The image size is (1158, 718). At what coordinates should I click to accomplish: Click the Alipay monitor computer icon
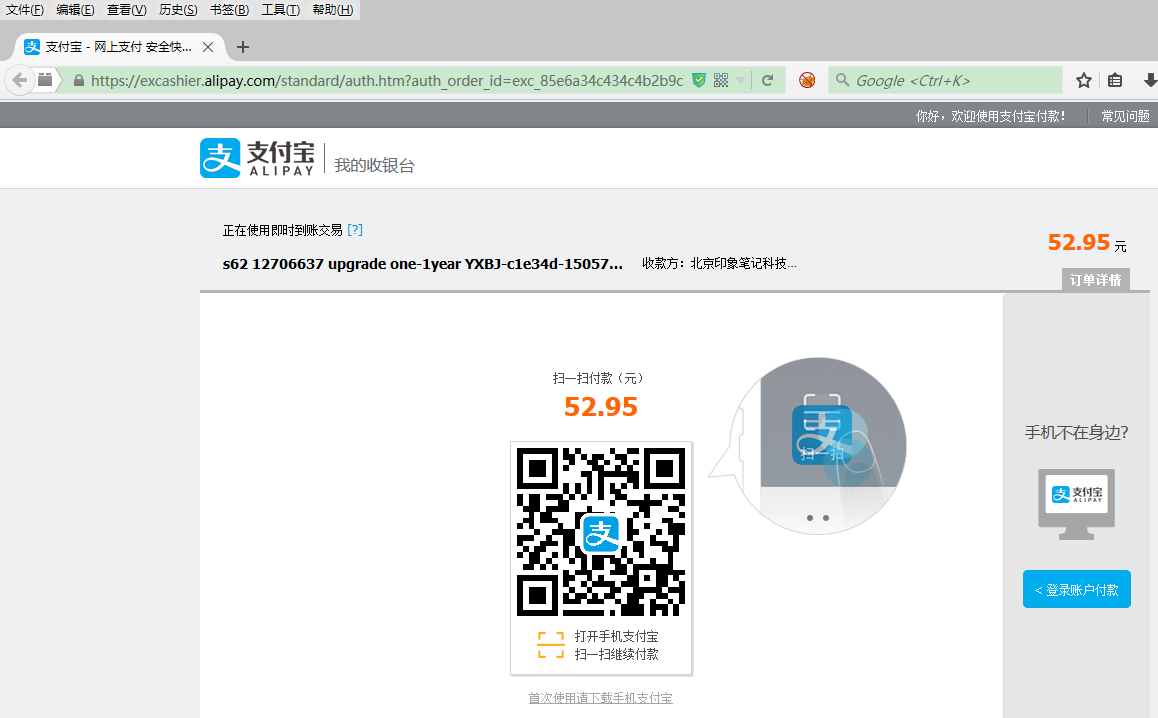[1076, 504]
